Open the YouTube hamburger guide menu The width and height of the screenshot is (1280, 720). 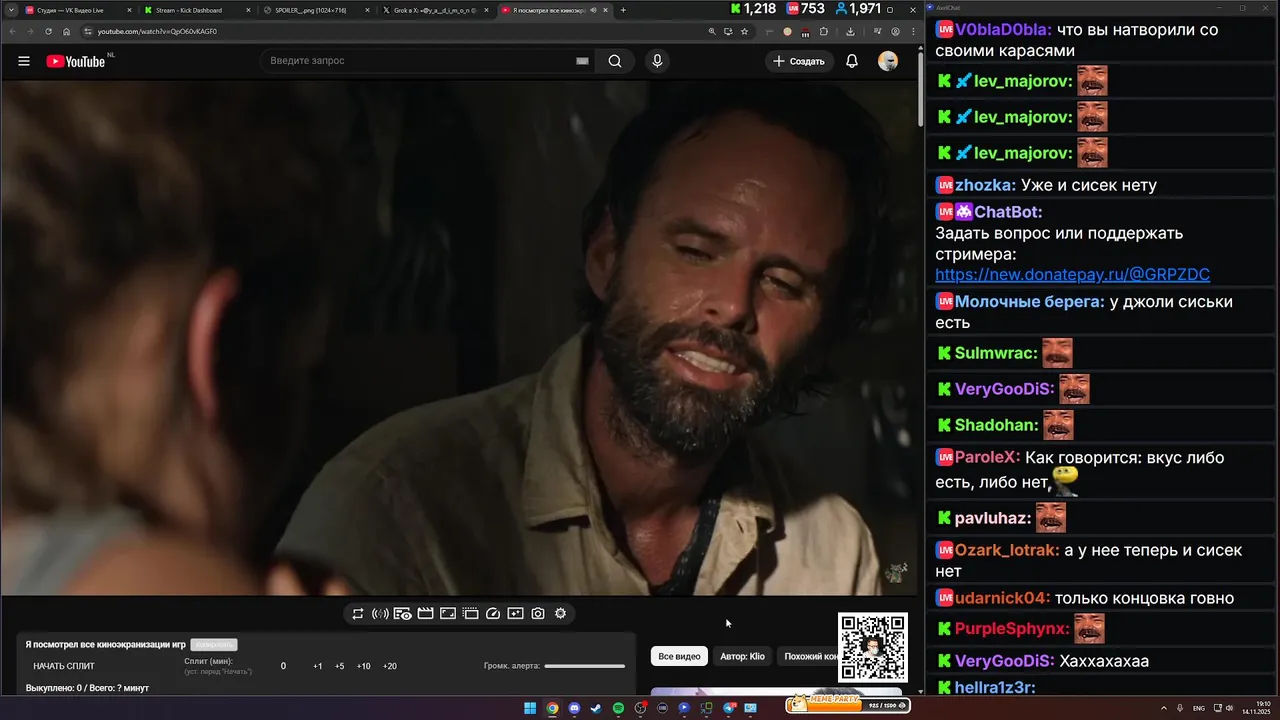(x=24, y=61)
